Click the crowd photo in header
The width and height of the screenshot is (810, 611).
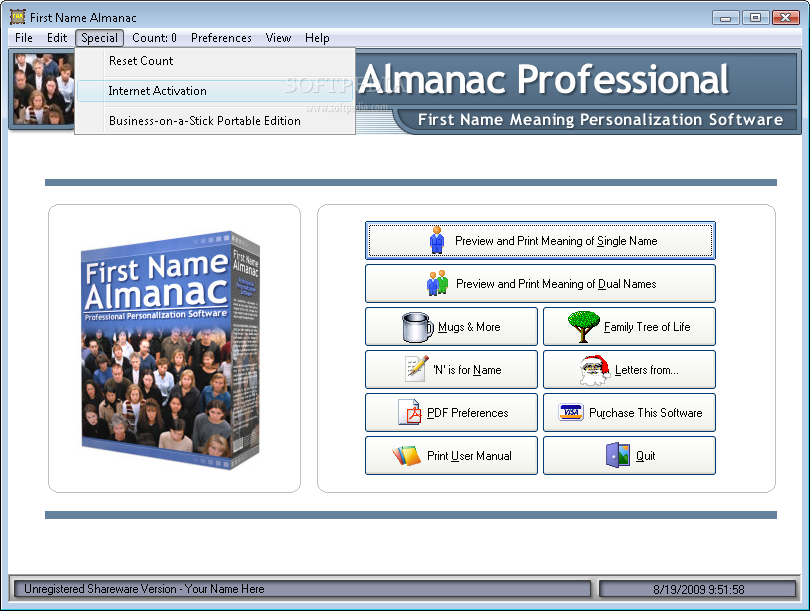point(43,89)
